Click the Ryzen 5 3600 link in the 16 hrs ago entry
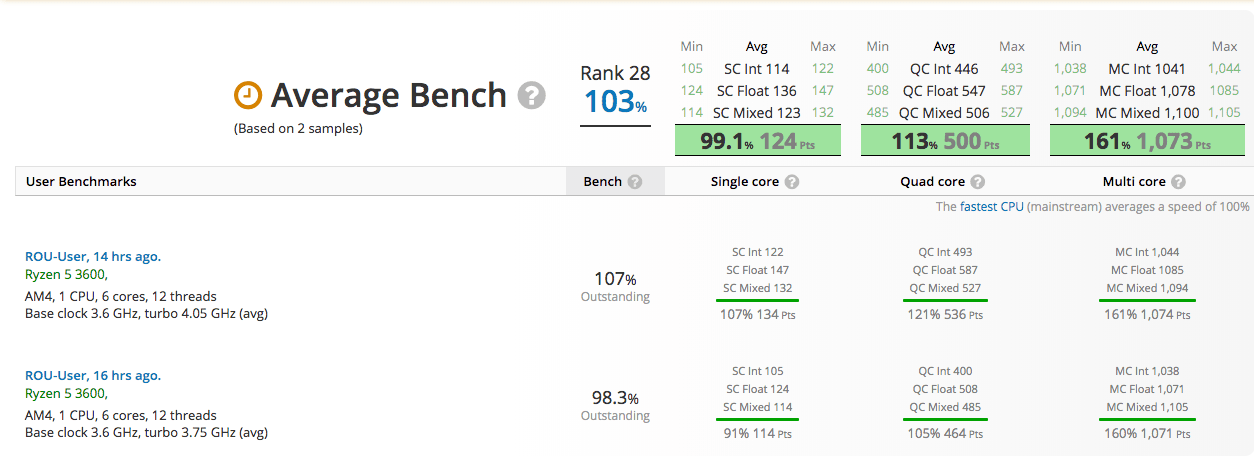Image resolution: width=1254 pixels, height=463 pixels. coord(65,394)
